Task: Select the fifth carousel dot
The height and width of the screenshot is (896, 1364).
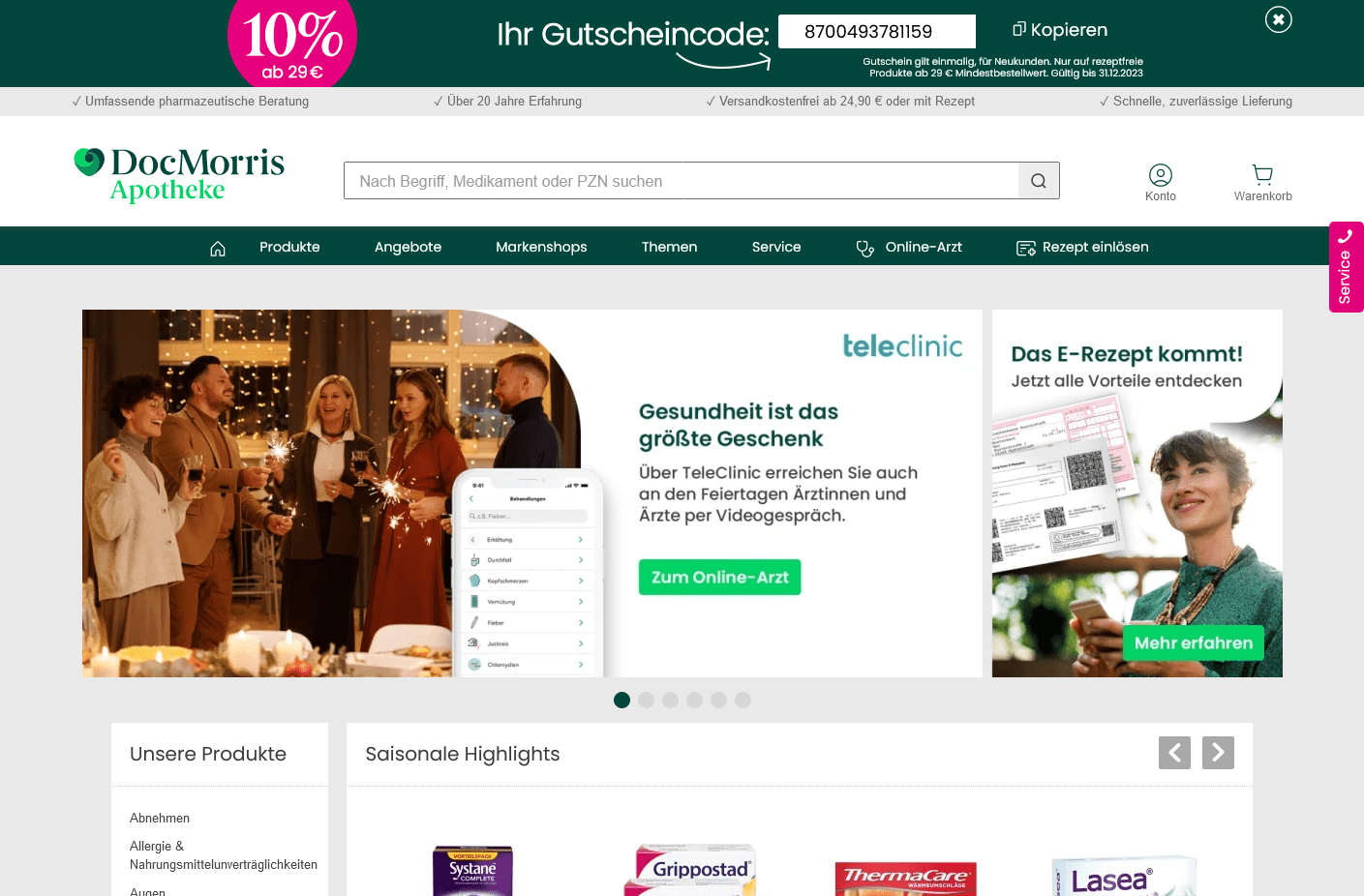Action: pyautogui.click(x=718, y=700)
